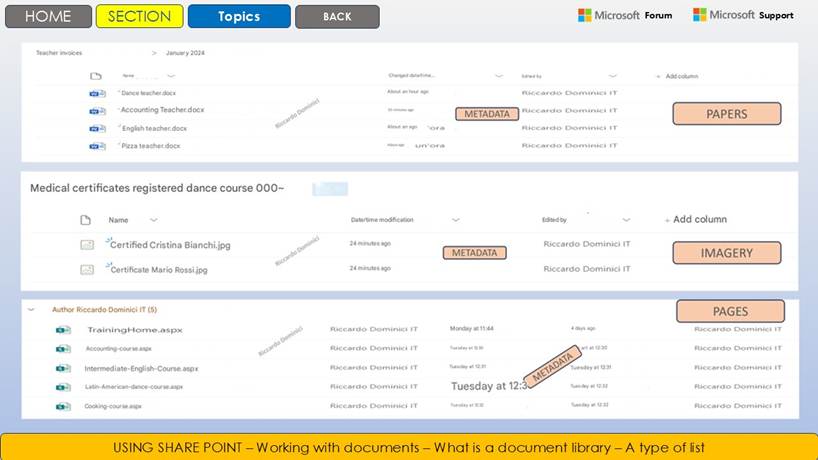Screen dimensions: 818x460
Task: Click Add column in medical certificates list
Action: (x=695, y=219)
